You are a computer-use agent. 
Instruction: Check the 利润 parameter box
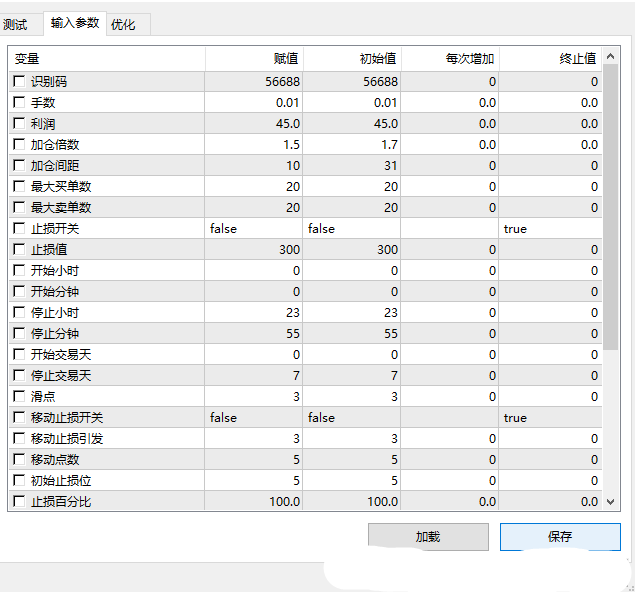(20, 124)
